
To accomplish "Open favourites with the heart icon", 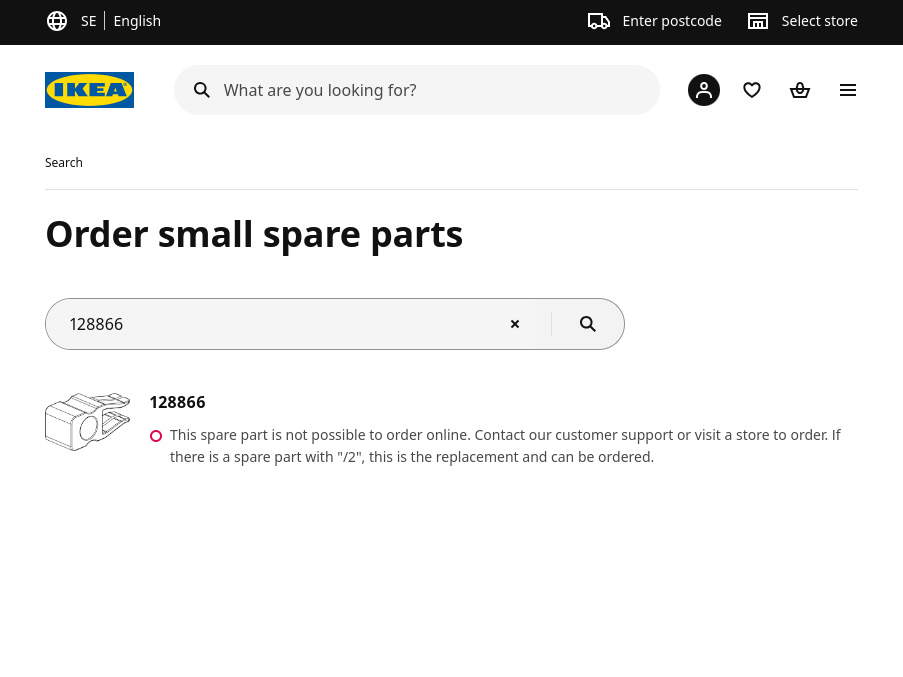I will click(x=752, y=90).
